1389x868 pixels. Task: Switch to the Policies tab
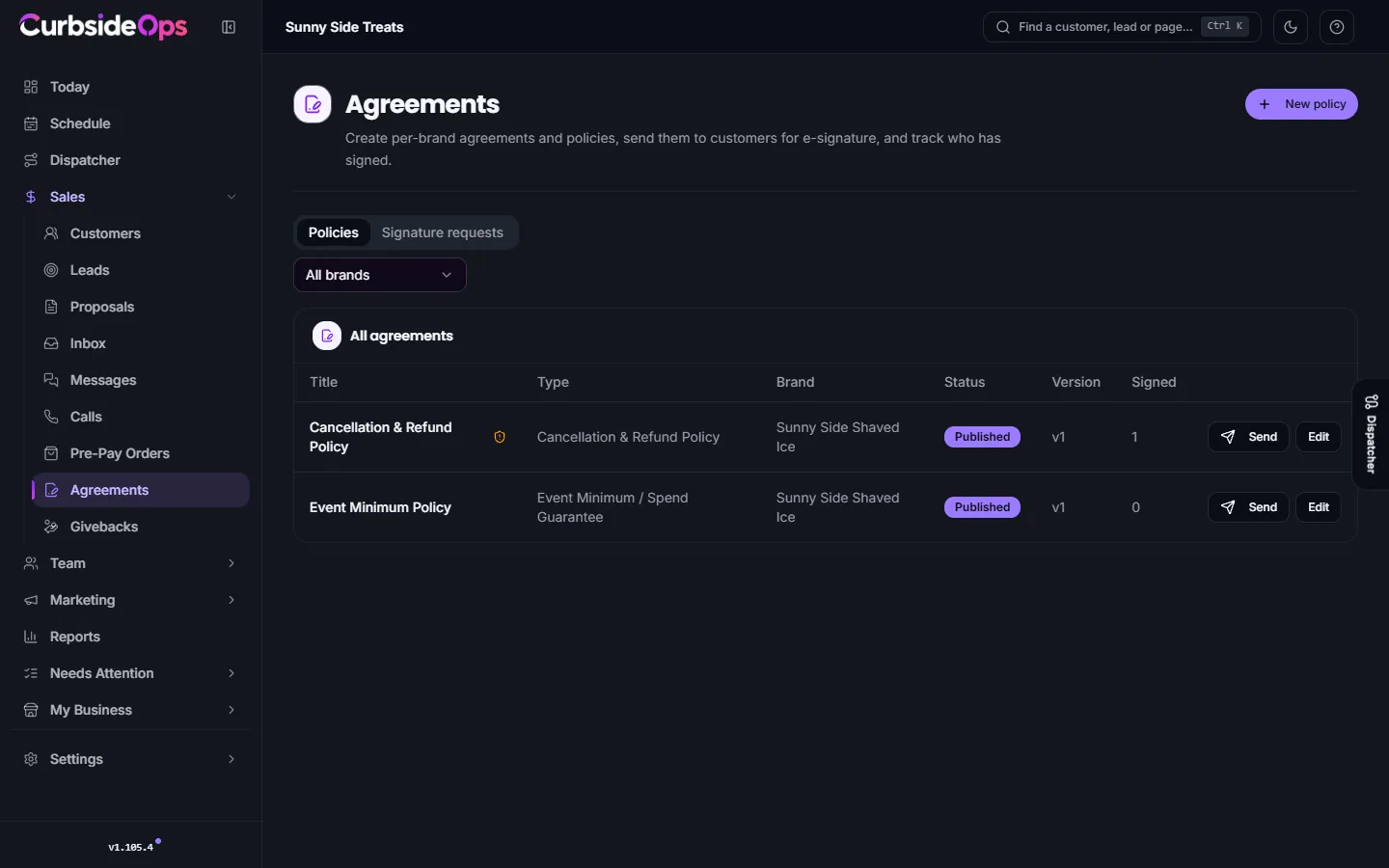point(333,232)
